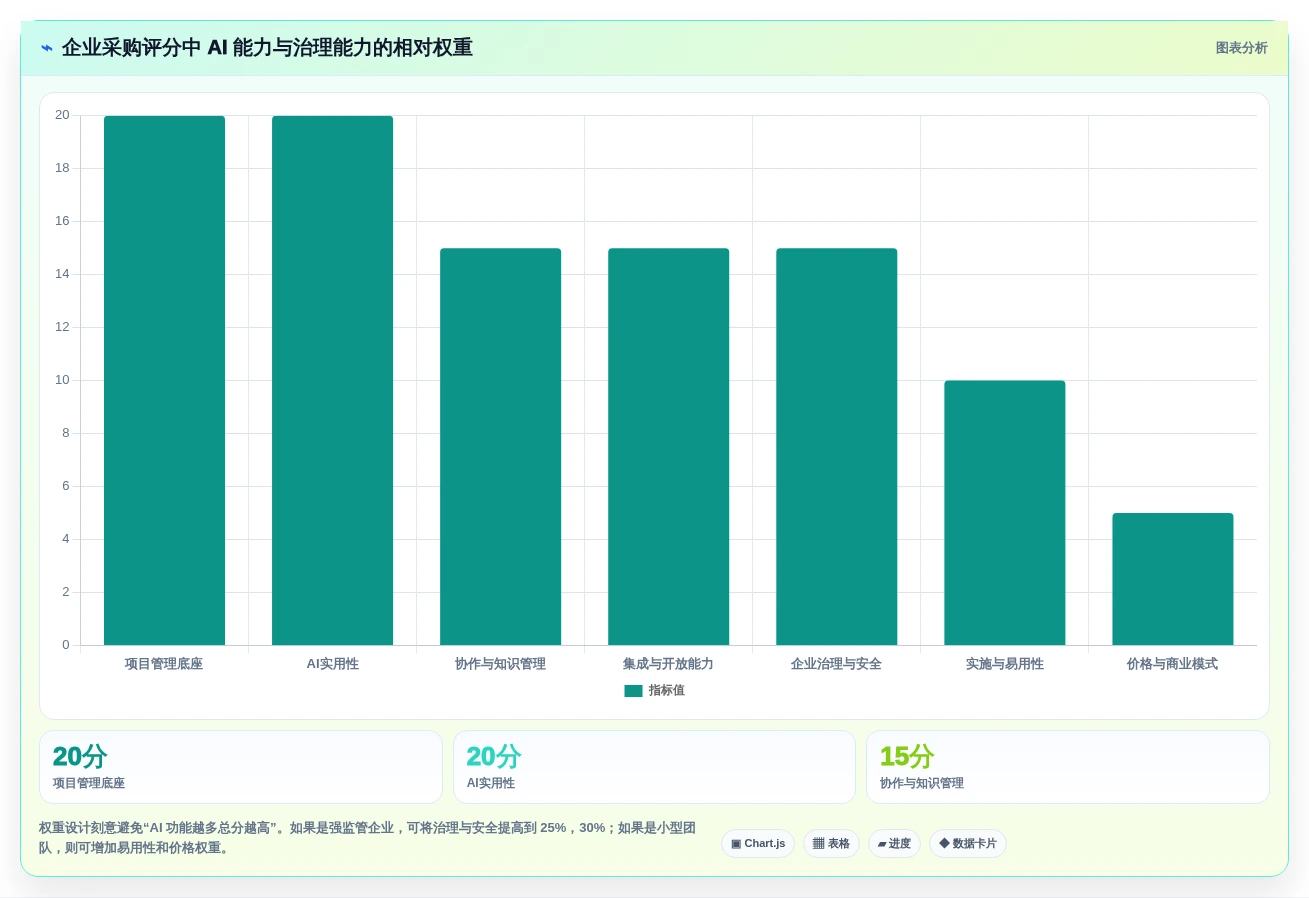The height and width of the screenshot is (898, 1309).
Task: Select the 企业治理与安全 bar
Action: pyautogui.click(x=836, y=447)
